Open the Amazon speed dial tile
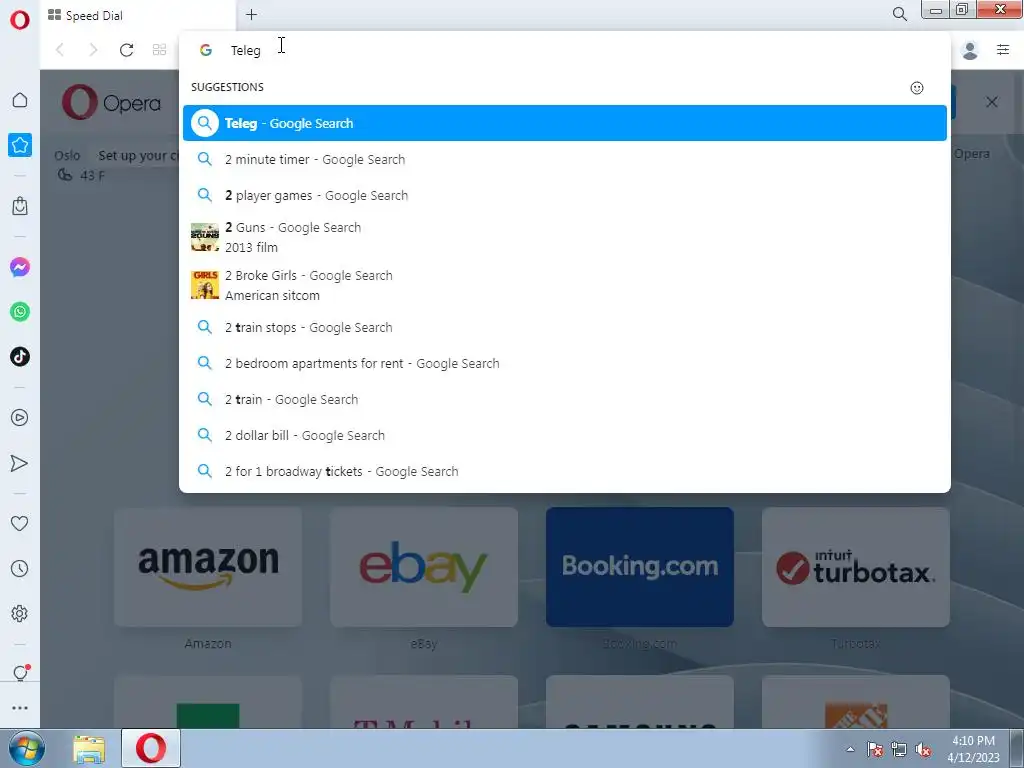 click(x=208, y=567)
